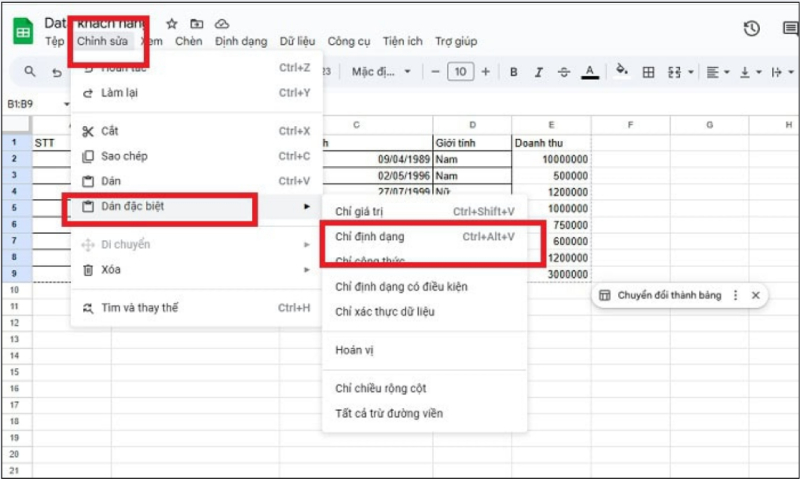Open horizontal align dropdown
The width and height of the screenshot is (800, 479).
(x=717, y=72)
